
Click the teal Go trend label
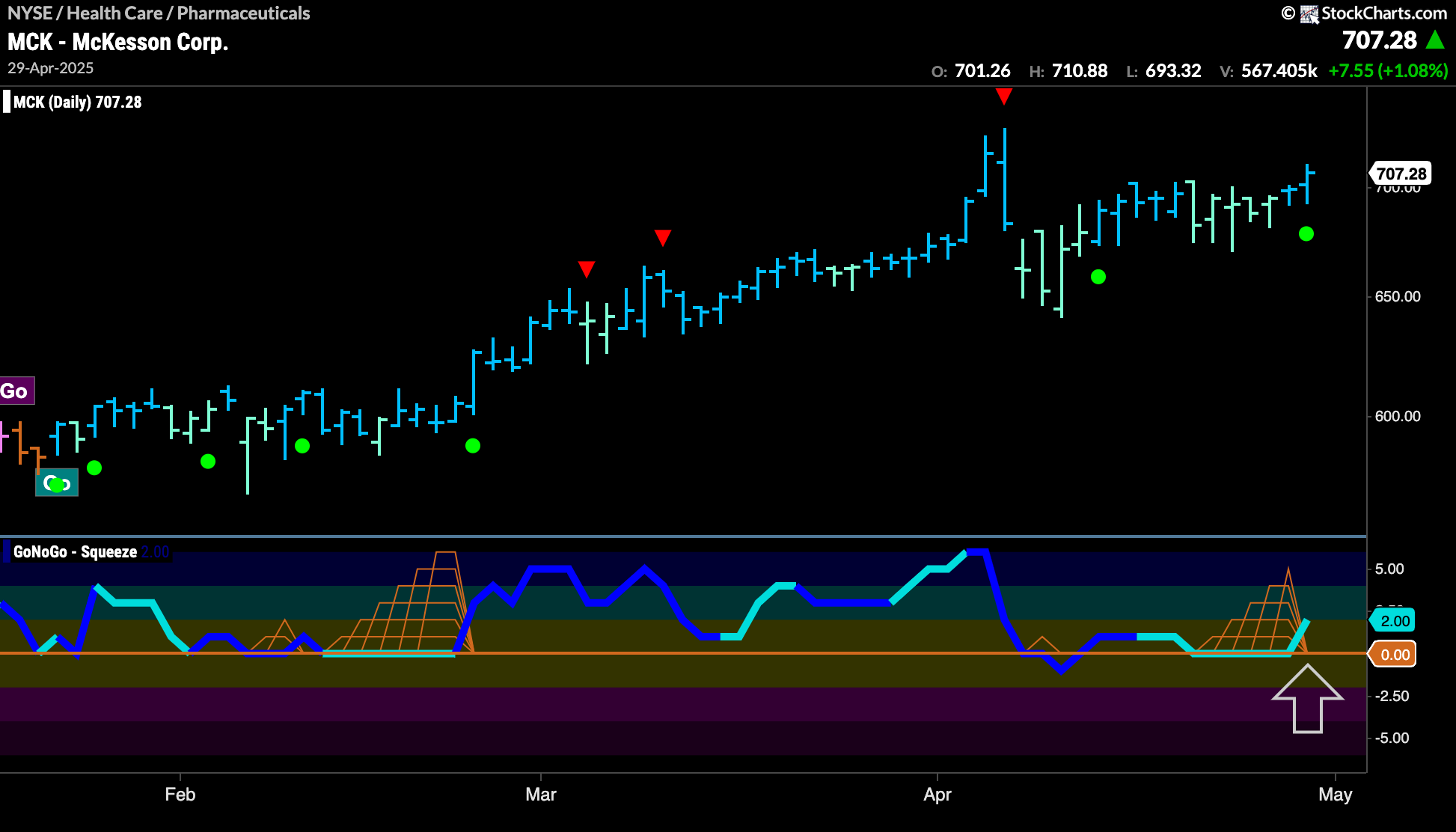[x=57, y=483]
